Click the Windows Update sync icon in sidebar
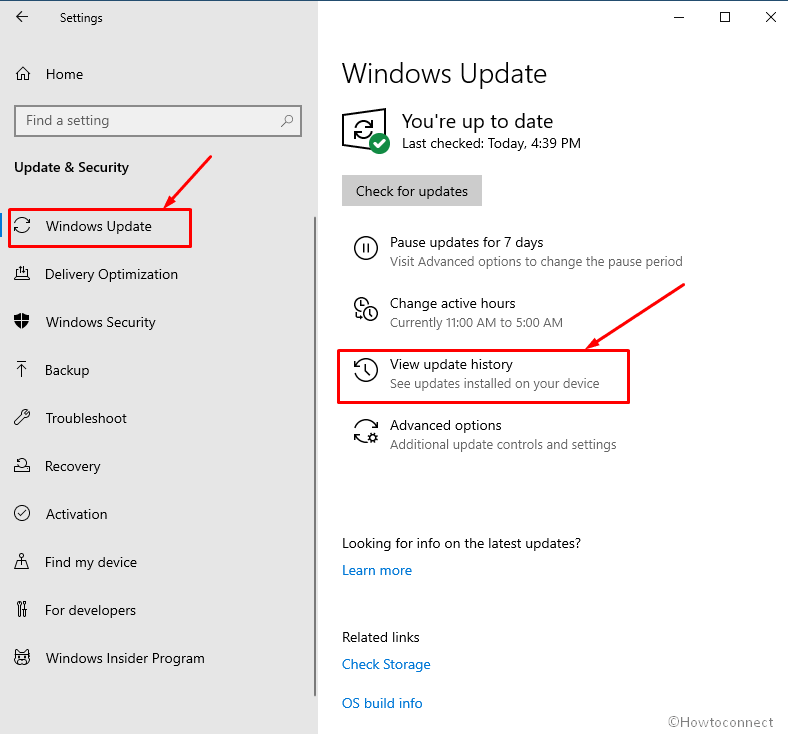788x734 pixels. point(22,226)
